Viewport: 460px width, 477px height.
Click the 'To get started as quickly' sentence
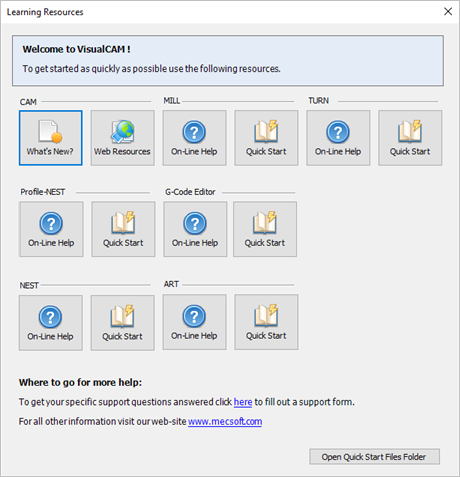(151, 69)
